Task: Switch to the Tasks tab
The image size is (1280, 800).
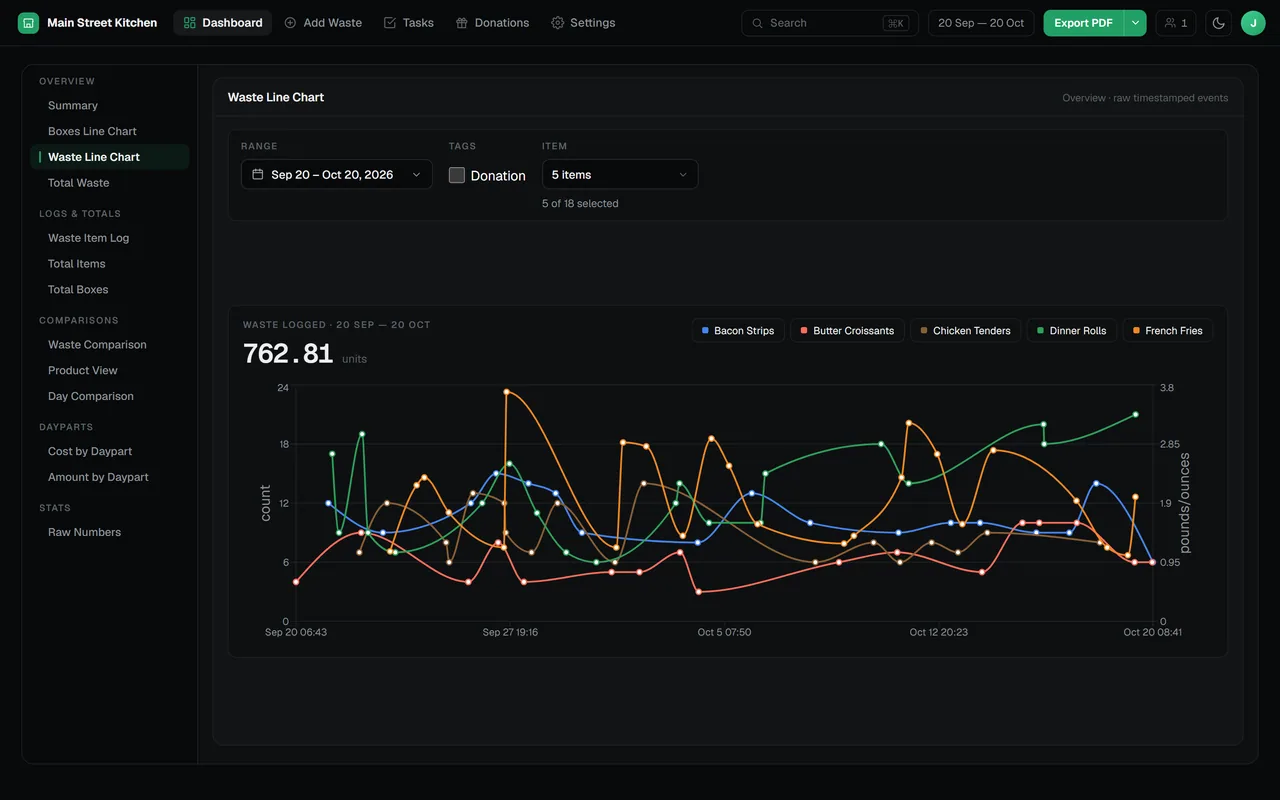Action: [409, 23]
